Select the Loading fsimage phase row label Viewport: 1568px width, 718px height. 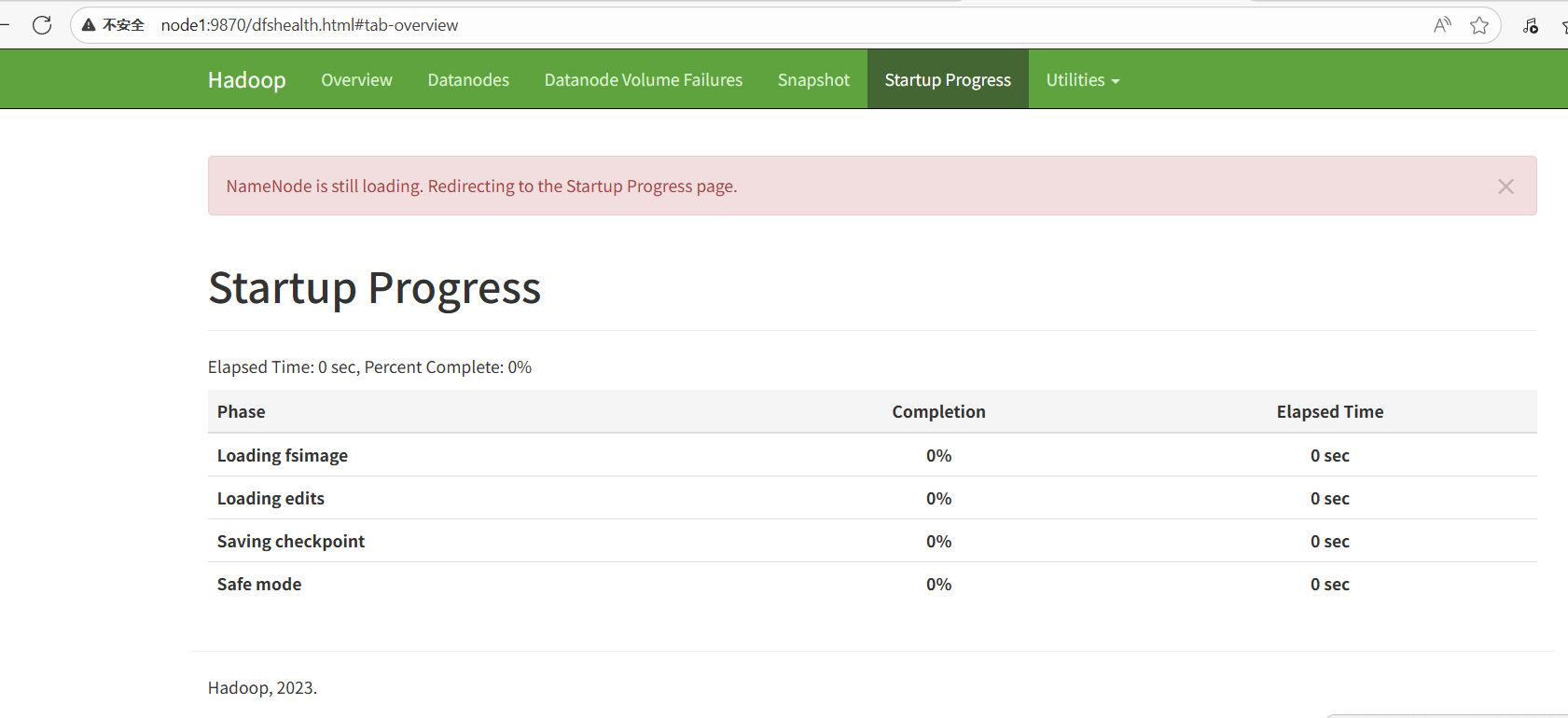click(283, 456)
